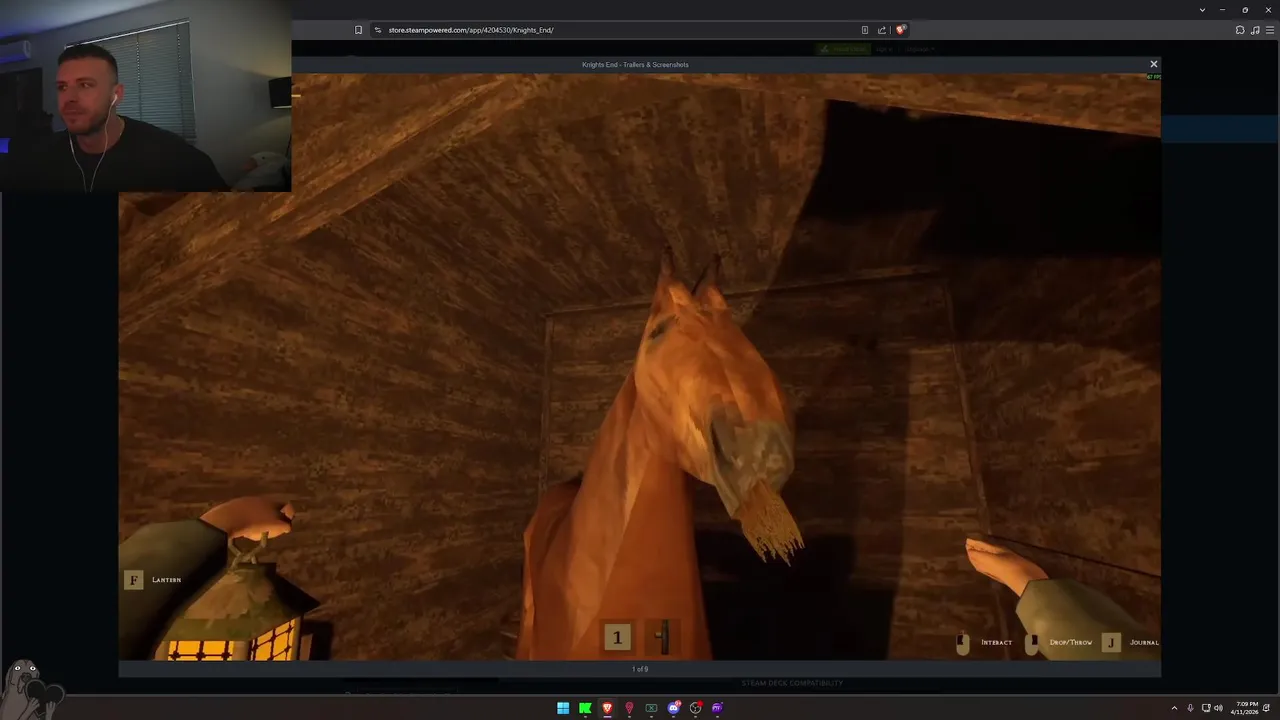Viewport: 1280px width, 720px height.
Task: Close the Trailers & Screenshots viewer
Action: (x=1153, y=64)
